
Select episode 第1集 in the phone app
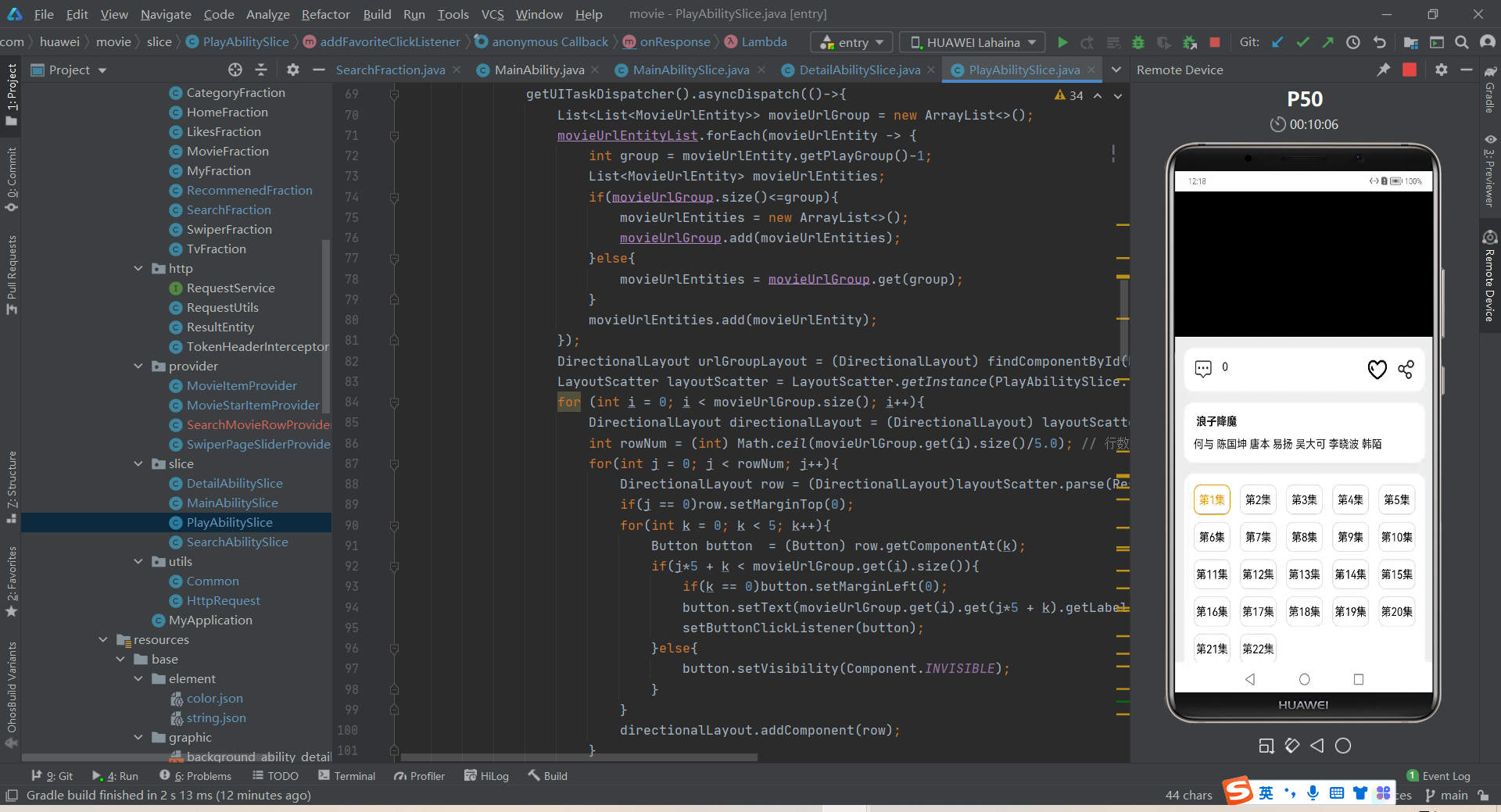click(x=1212, y=499)
